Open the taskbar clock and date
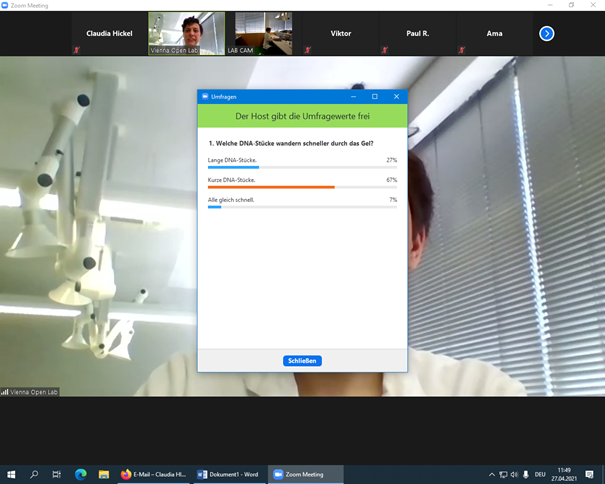Screen dimensions: 605x484 (x=565, y=474)
